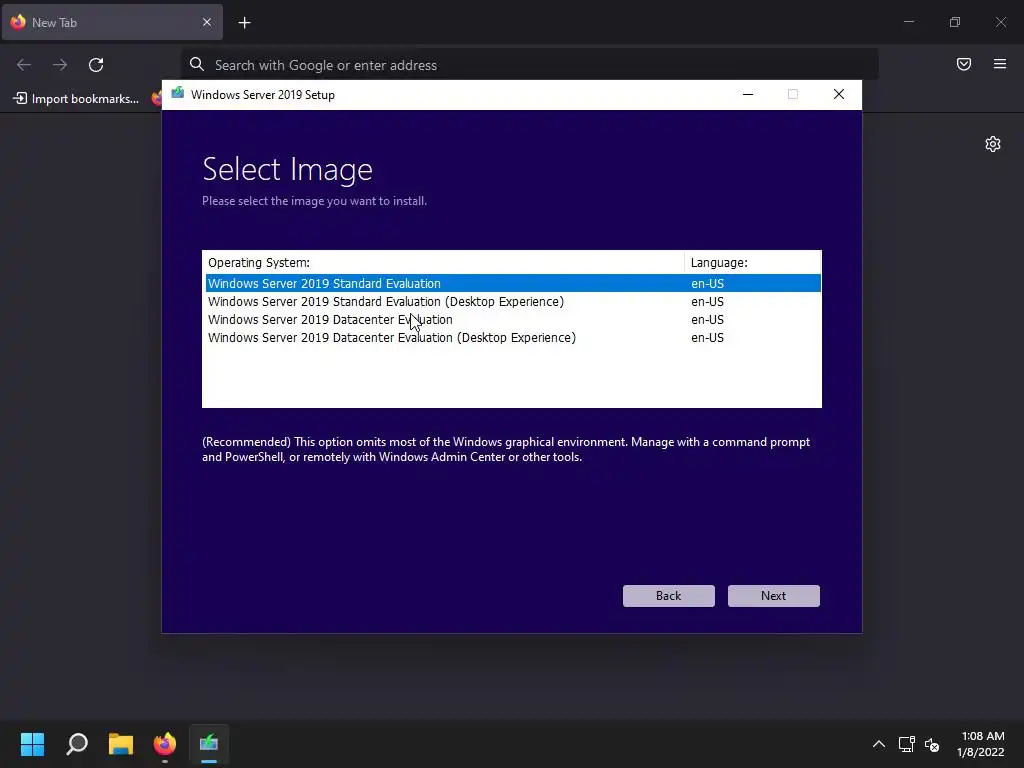Click the Language column header
The height and width of the screenshot is (768, 1024).
point(752,263)
